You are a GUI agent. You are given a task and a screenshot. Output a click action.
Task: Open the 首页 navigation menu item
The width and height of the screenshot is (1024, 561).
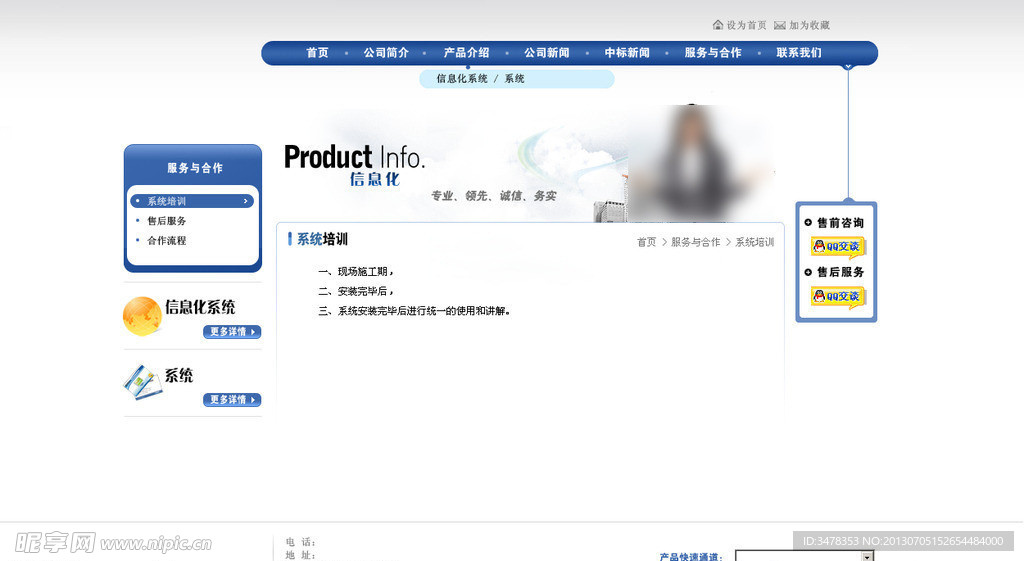coord(317,53)
